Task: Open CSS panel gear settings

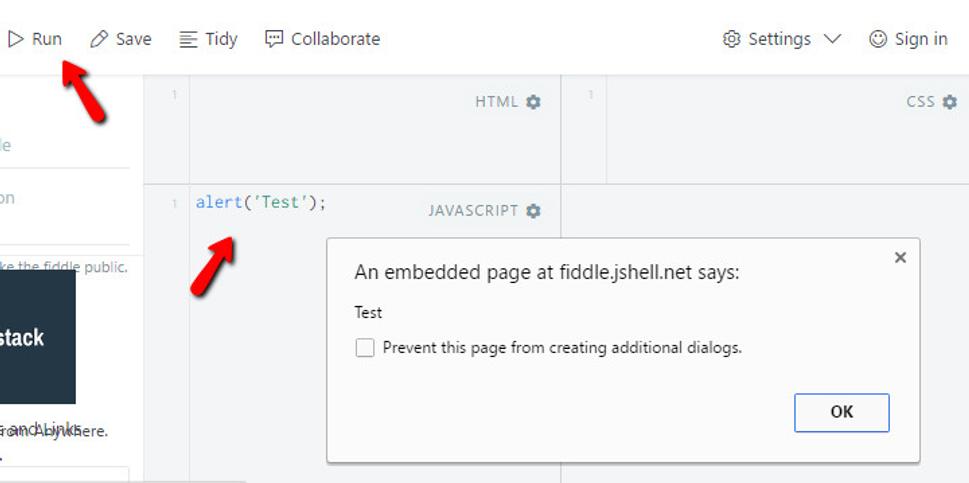Action: pyautogui.click(x=950, y=102)
